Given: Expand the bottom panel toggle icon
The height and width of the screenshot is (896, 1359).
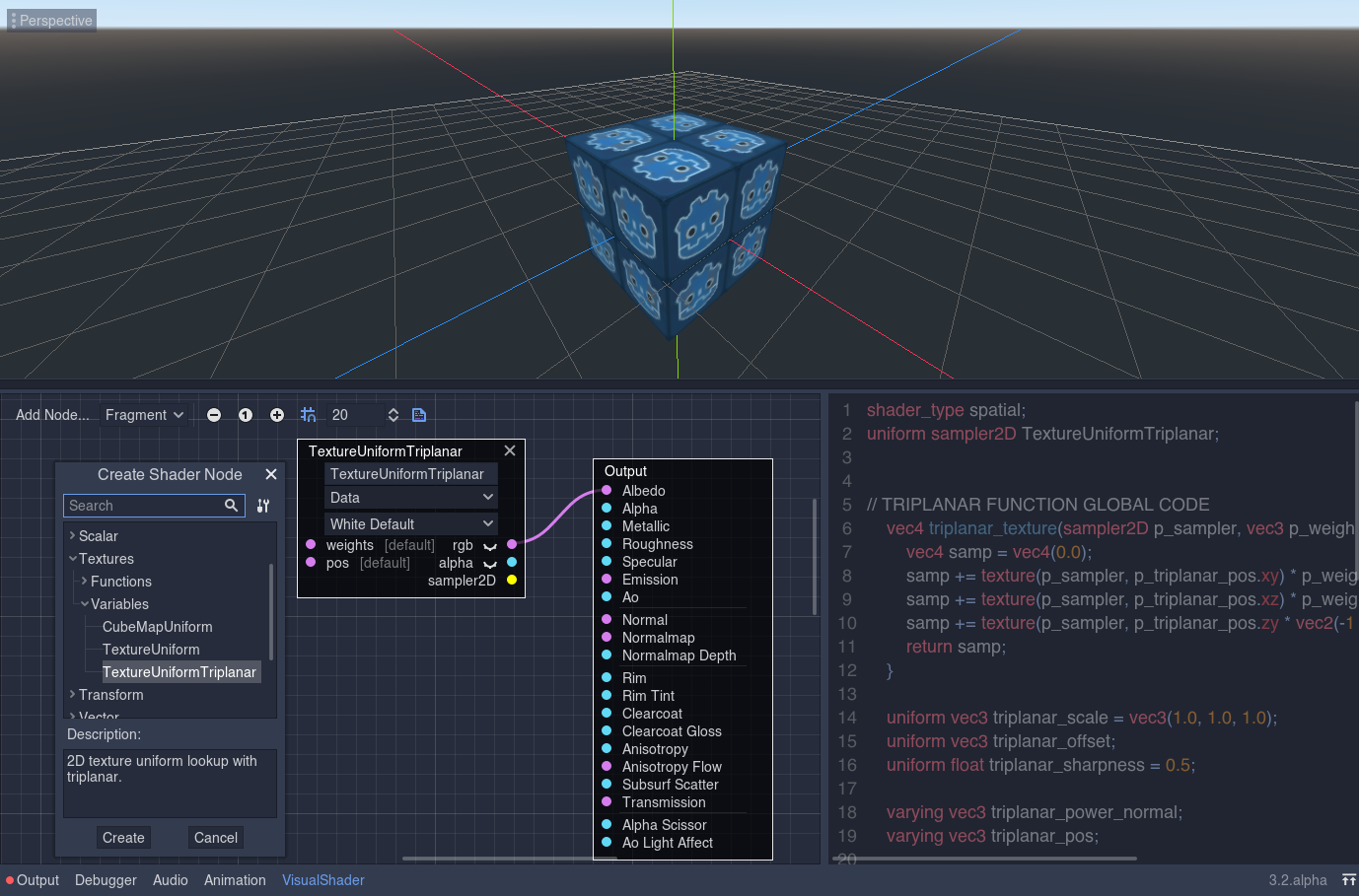Looking at the screenshot, I should pyautogui.click(x=1348, y=880).
